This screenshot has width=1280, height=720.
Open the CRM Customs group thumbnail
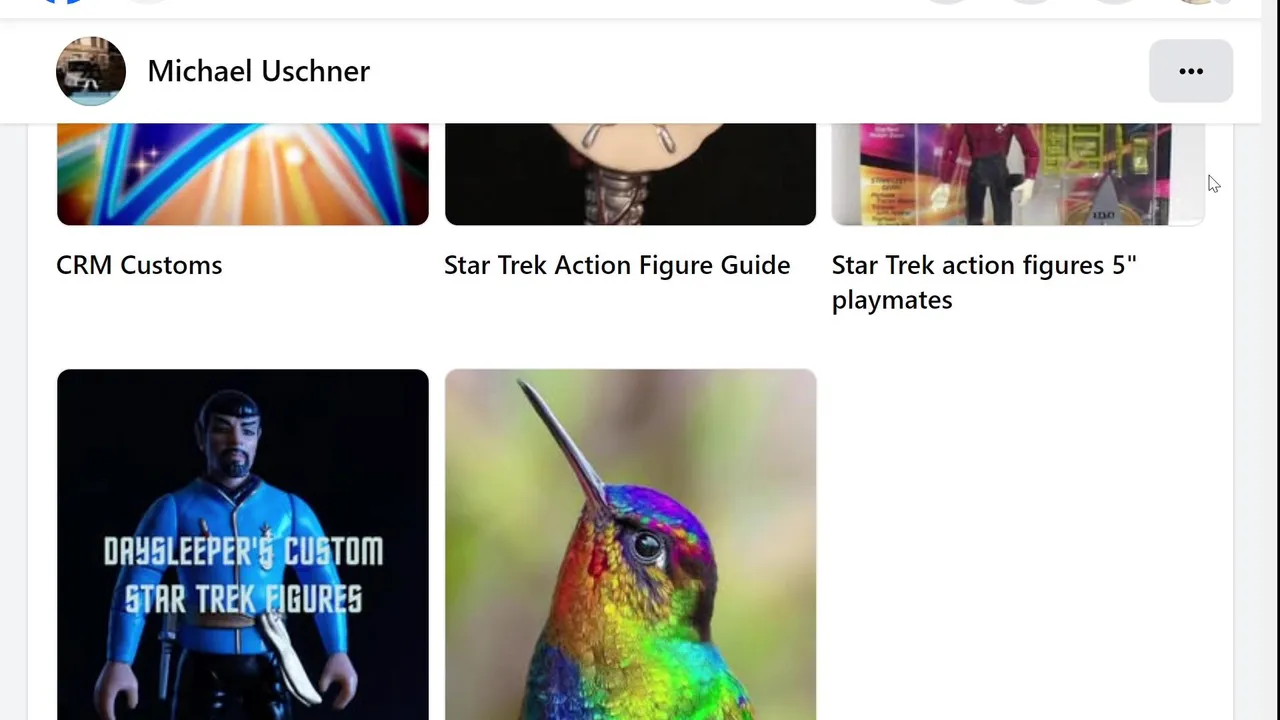click(x=243, y=174)
